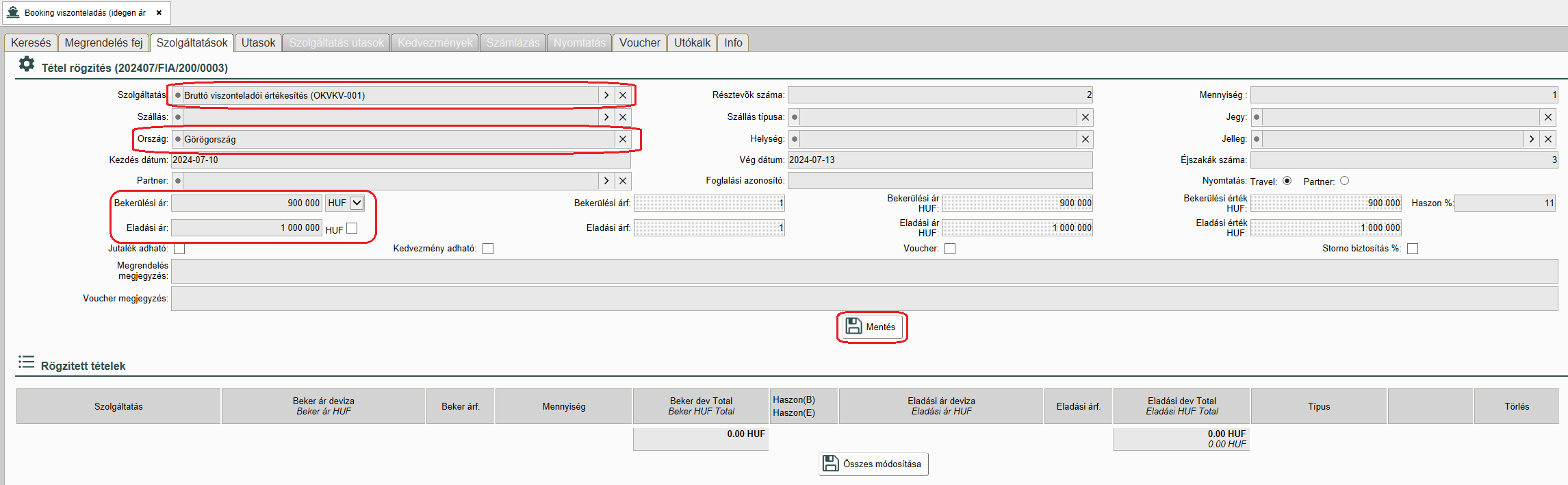Clear the Szállás típusa field
The height and width of the screenshot is (485, 1568).
pyautogui.click(x=1085, y=117)
